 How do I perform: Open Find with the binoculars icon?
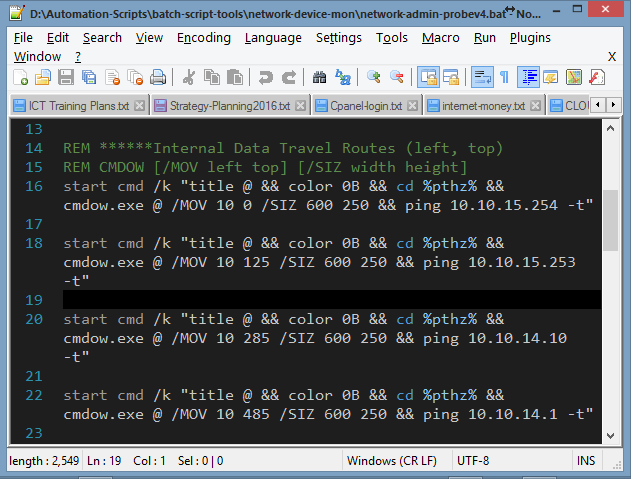point(320,77)
